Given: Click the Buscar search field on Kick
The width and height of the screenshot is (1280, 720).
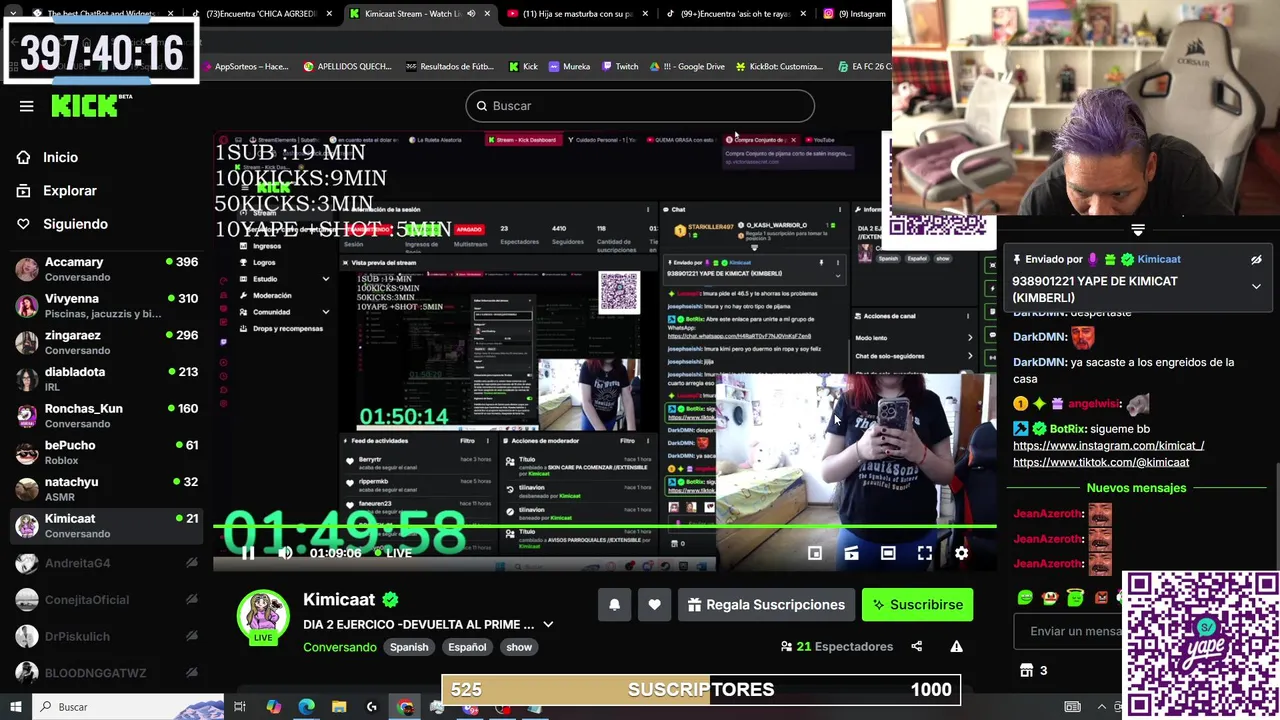Looking at the screenshot, I should (x=640, y=106).
